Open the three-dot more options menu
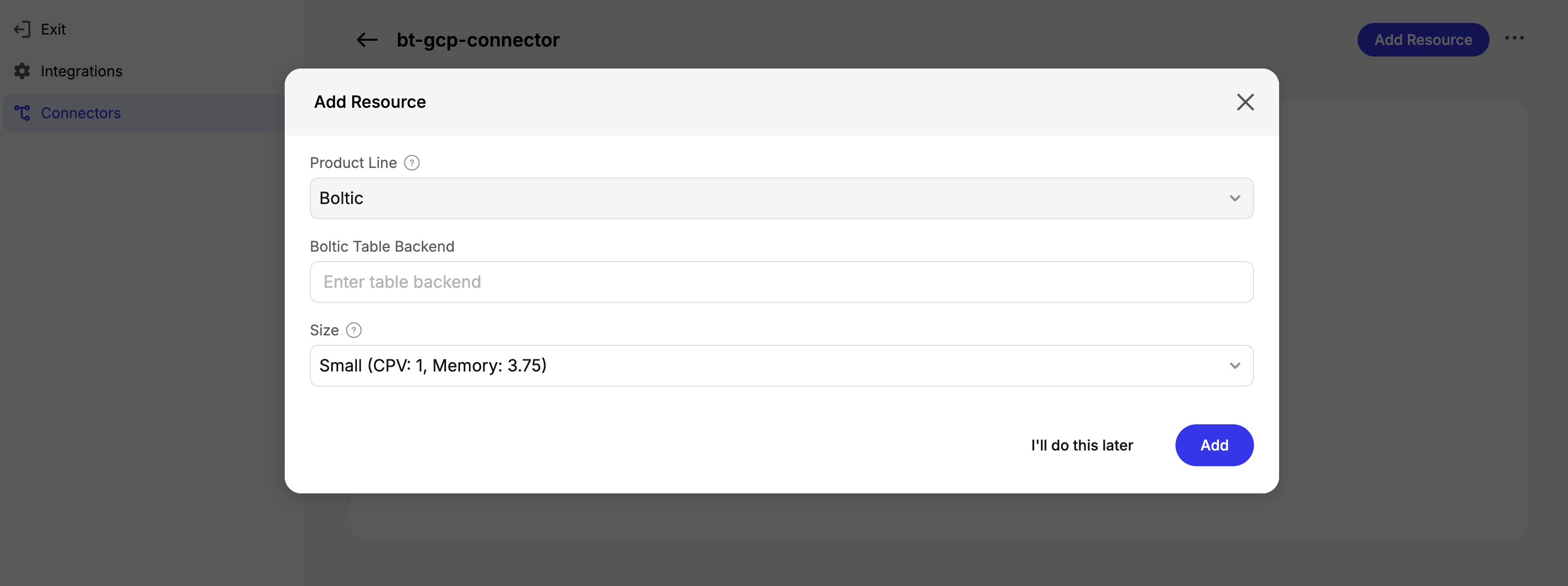The height and width of the screenshot is (586, 1568). pyautogui.click(x=1514, y=38)
